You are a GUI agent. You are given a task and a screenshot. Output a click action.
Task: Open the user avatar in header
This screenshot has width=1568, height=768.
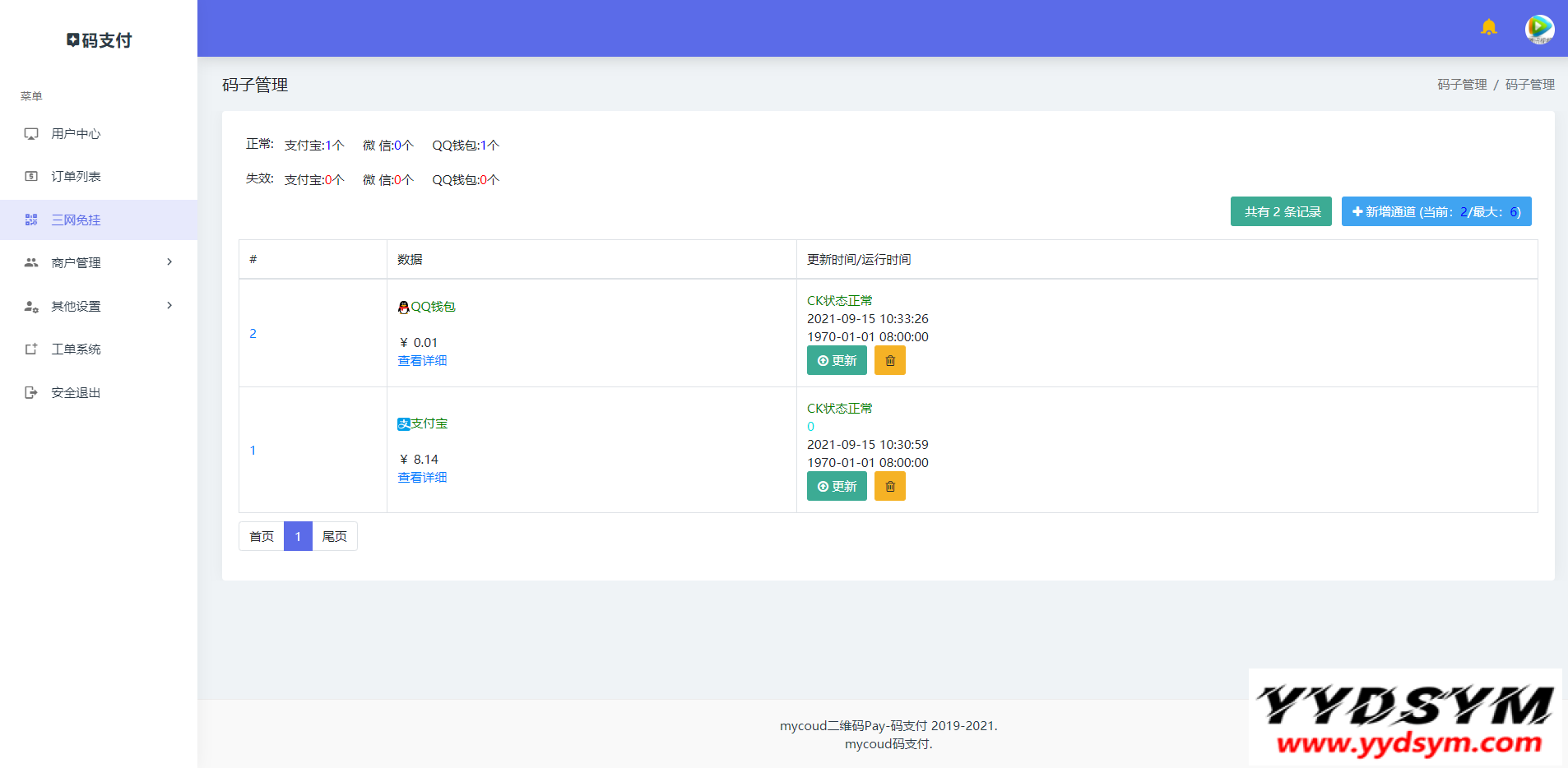pyautogui.click(x=1538, y=29)
